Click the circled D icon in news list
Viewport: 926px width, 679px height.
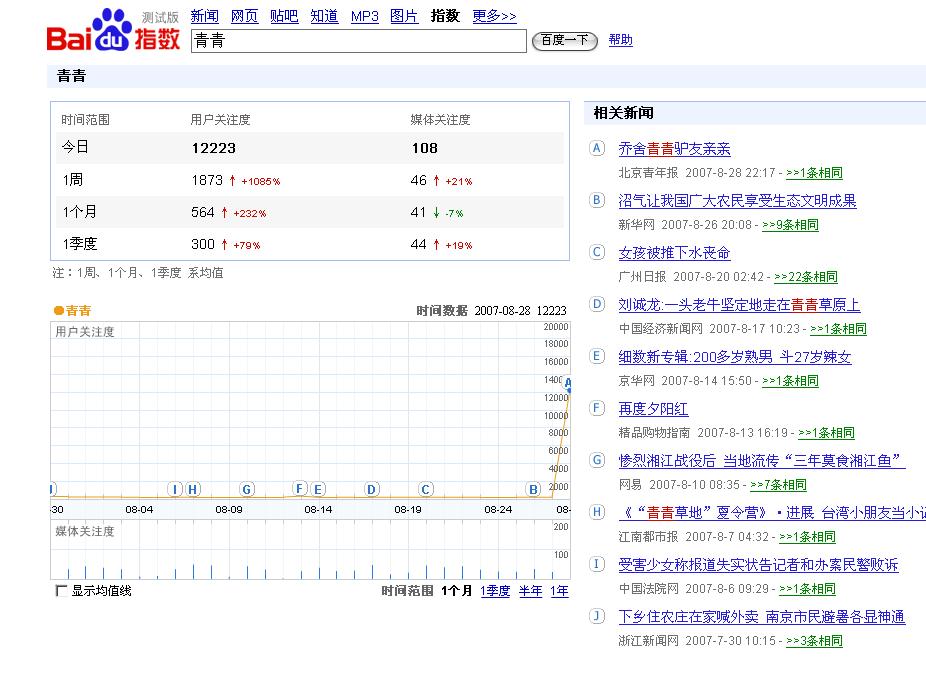point(598,304)
